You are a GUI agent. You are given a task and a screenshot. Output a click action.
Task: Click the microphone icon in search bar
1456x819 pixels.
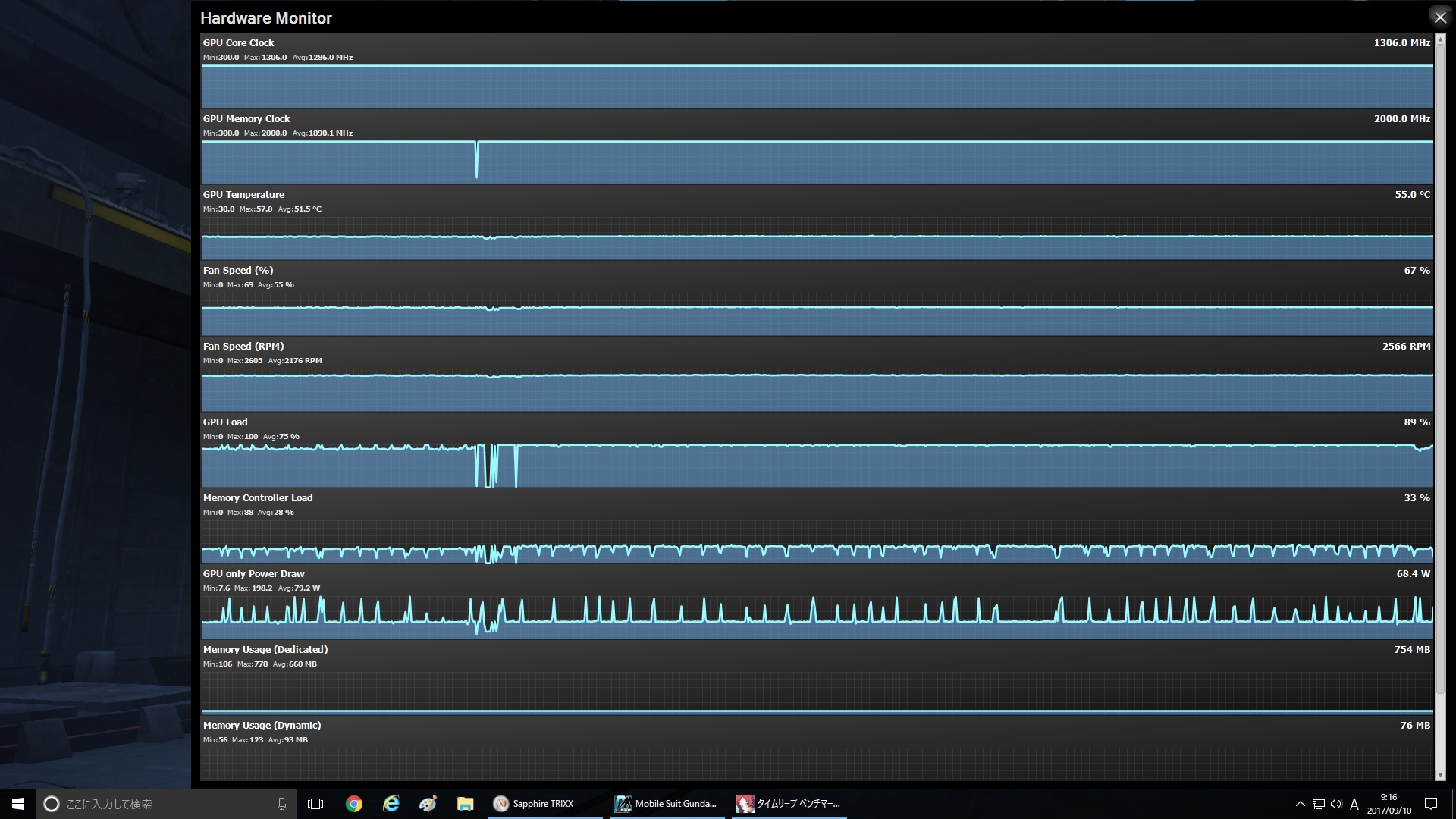tap(281, 804)
